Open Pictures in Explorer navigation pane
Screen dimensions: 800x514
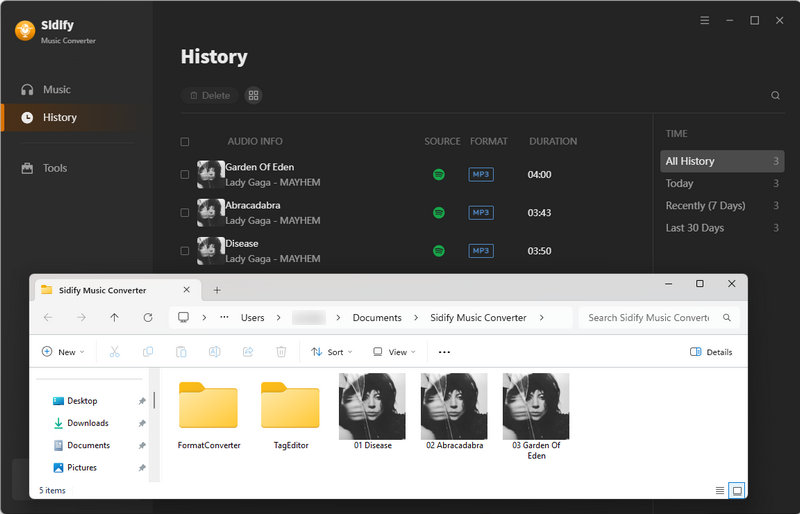(x=82, y=468)
